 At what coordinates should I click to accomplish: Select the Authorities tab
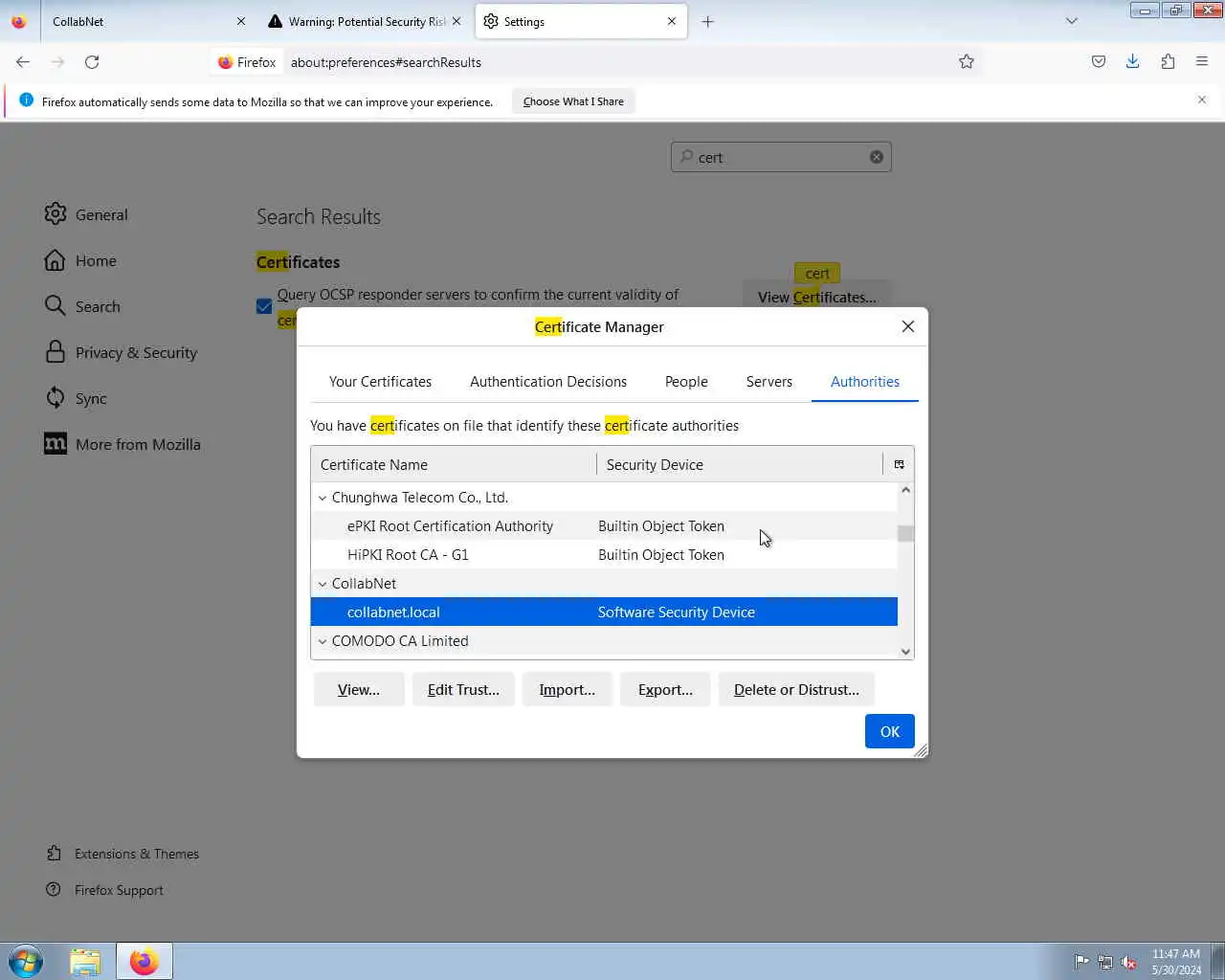pos(865,381)
